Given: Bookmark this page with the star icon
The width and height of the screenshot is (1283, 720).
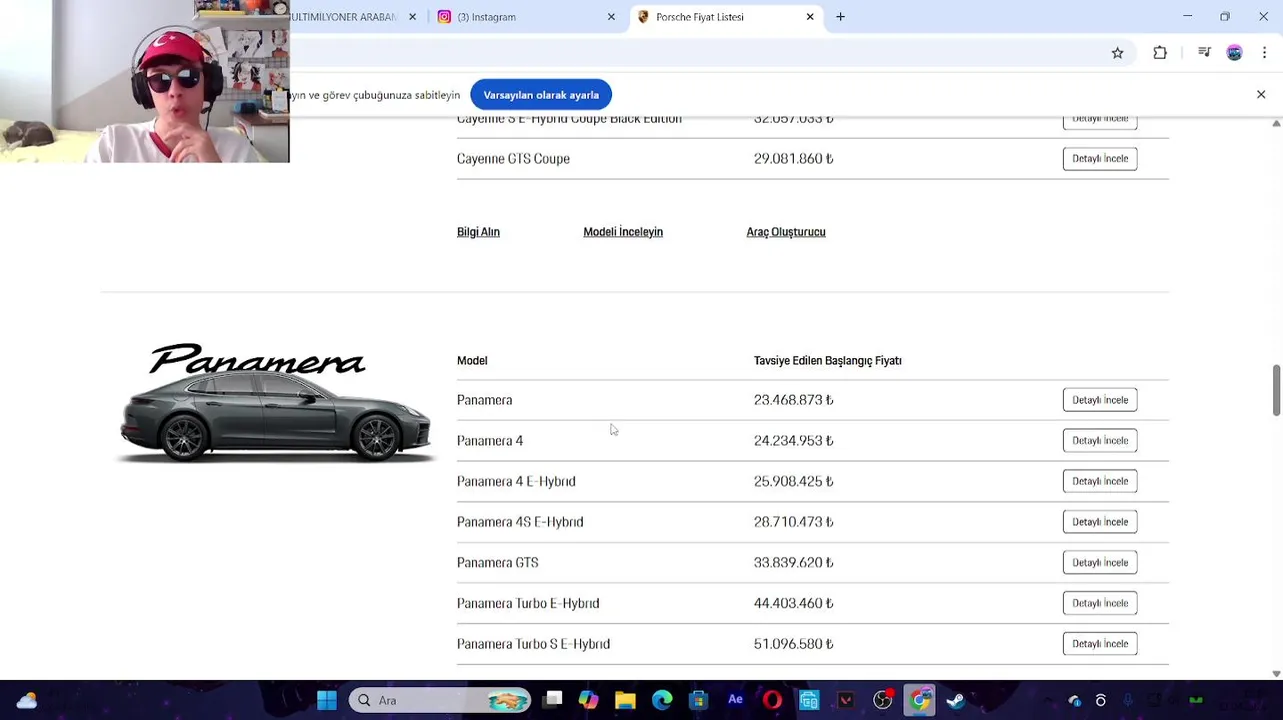Looking at the screenshot, I should coord(1117,53).
